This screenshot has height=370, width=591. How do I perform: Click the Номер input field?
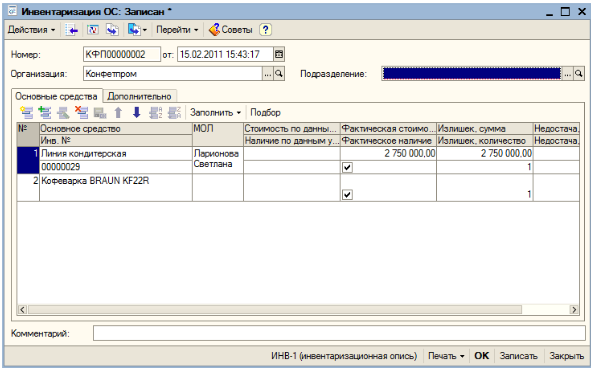[121, 55]
